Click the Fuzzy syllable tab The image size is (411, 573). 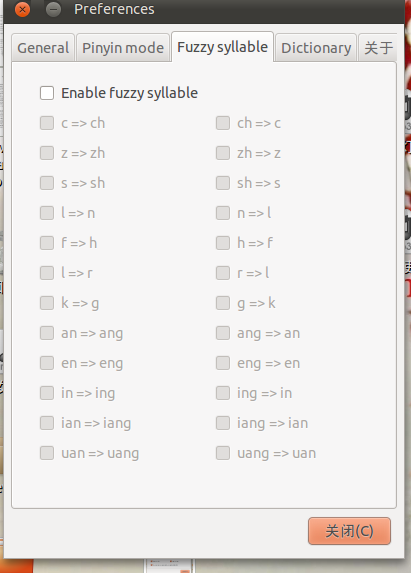click(222, 47)
